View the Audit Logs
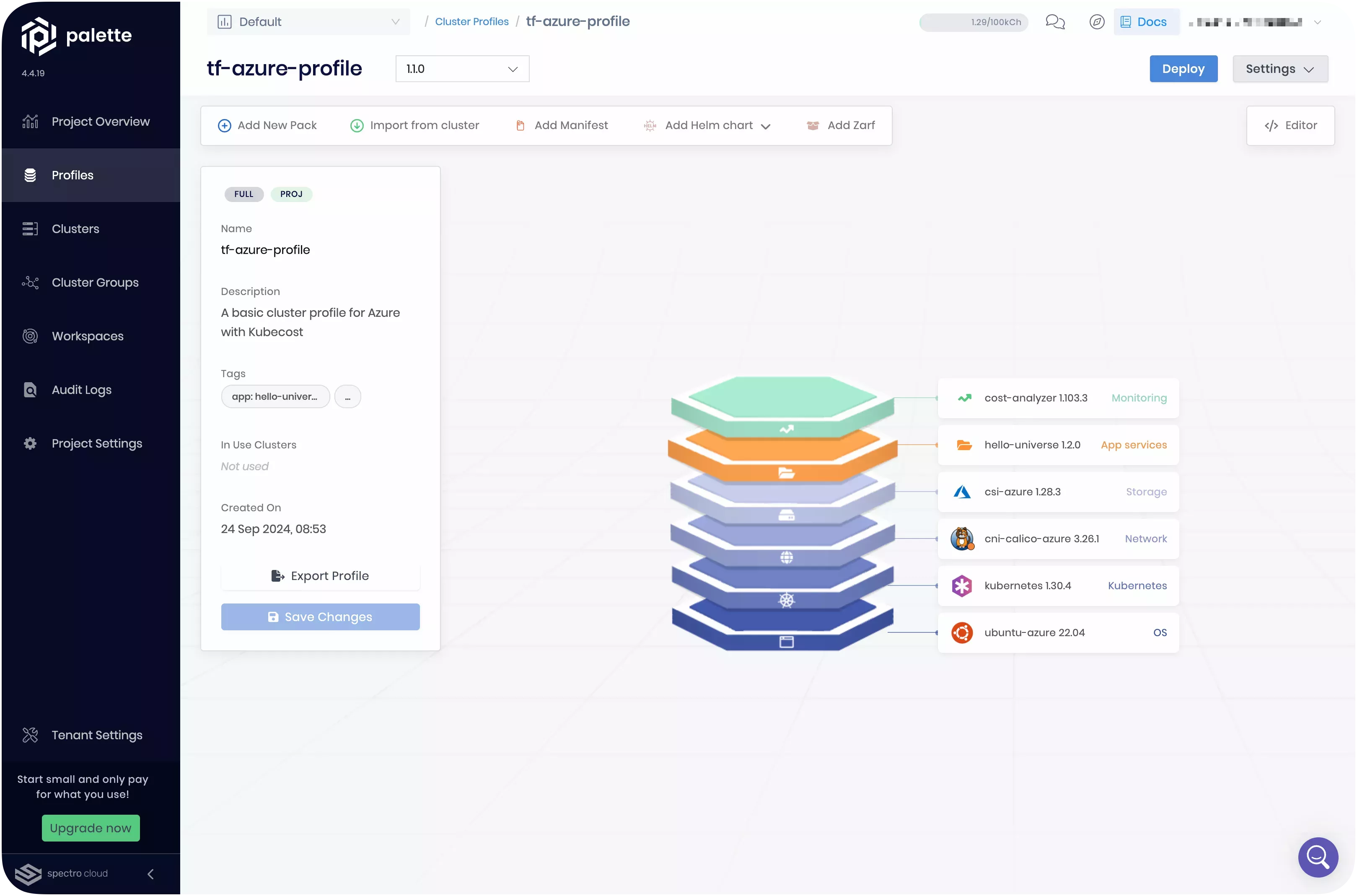 point(81,389)
